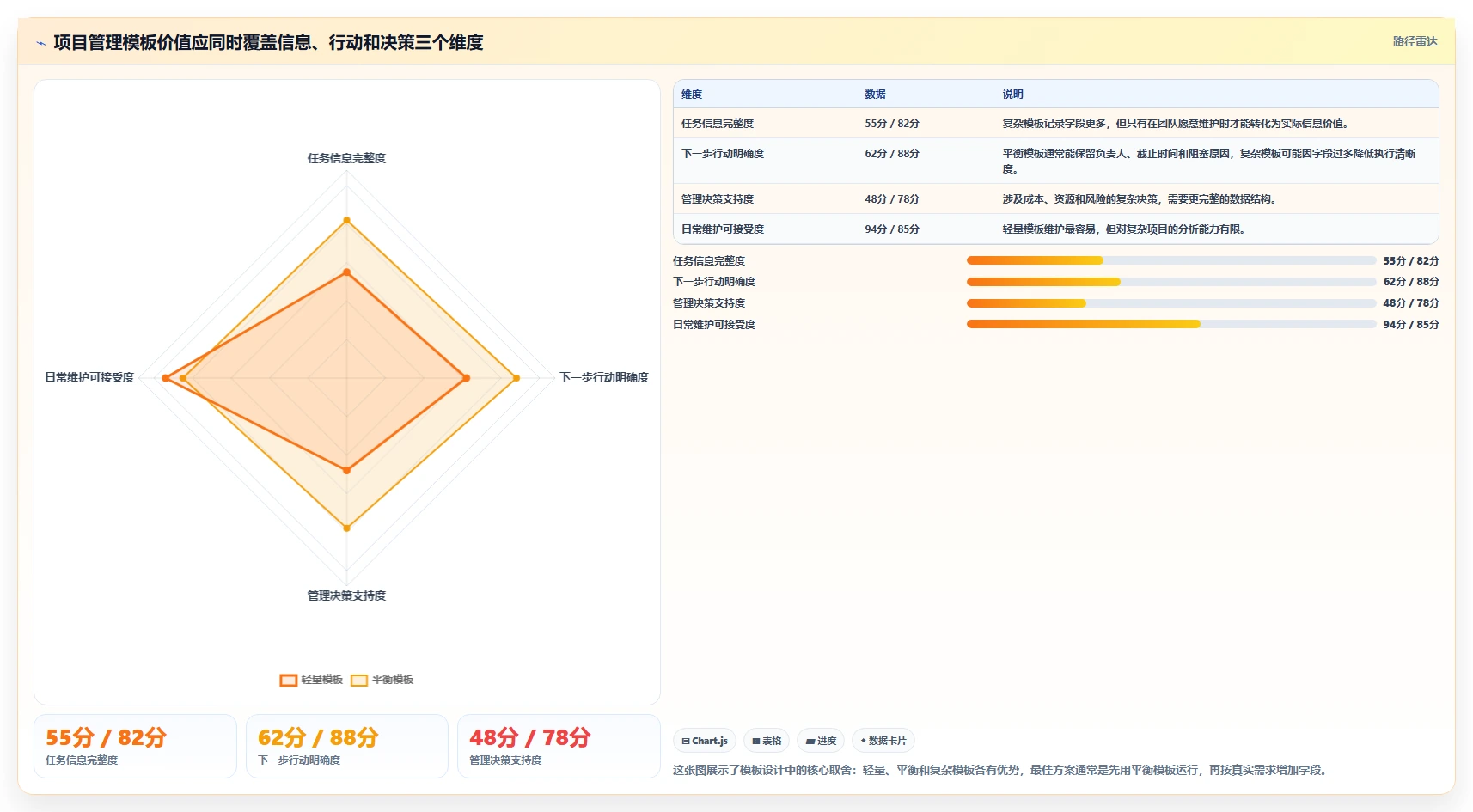1473x812 pixels.
Task: Click the 62分 / 88分 table cell
Action: tap(892, 154)
